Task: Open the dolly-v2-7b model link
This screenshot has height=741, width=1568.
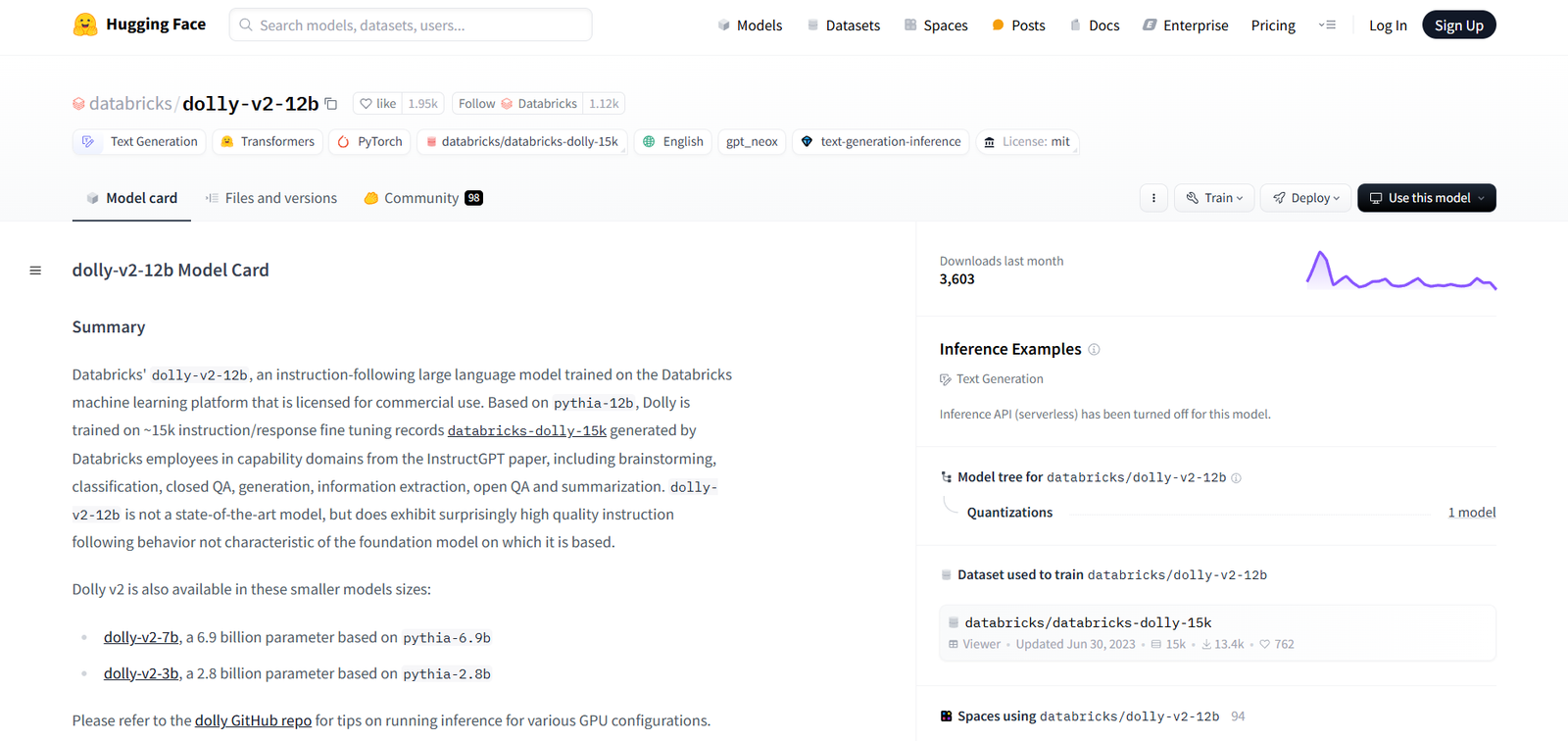Action: point(141,637)
